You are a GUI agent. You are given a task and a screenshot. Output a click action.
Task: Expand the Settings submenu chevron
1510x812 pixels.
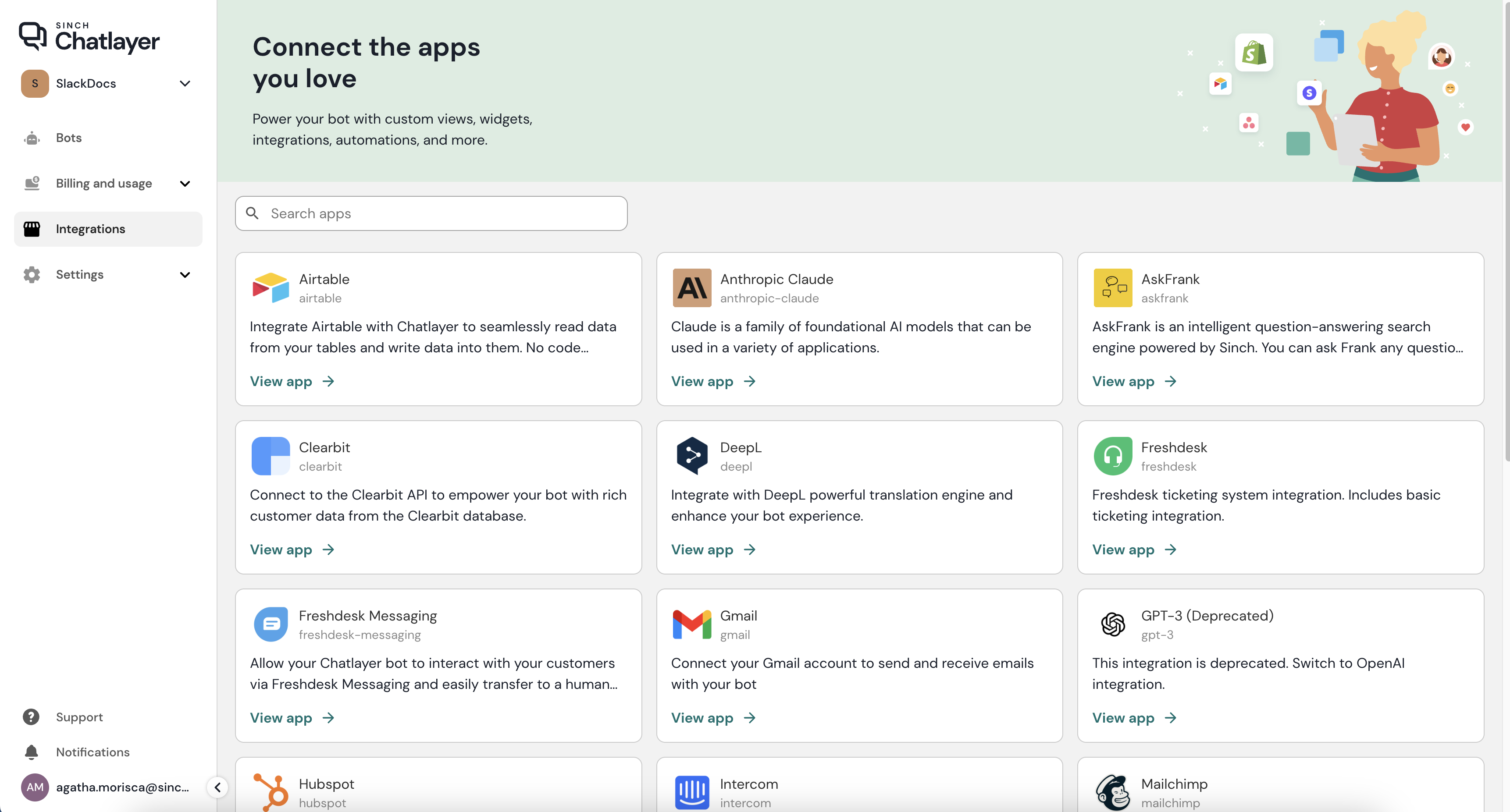click(x=185, y=275)
